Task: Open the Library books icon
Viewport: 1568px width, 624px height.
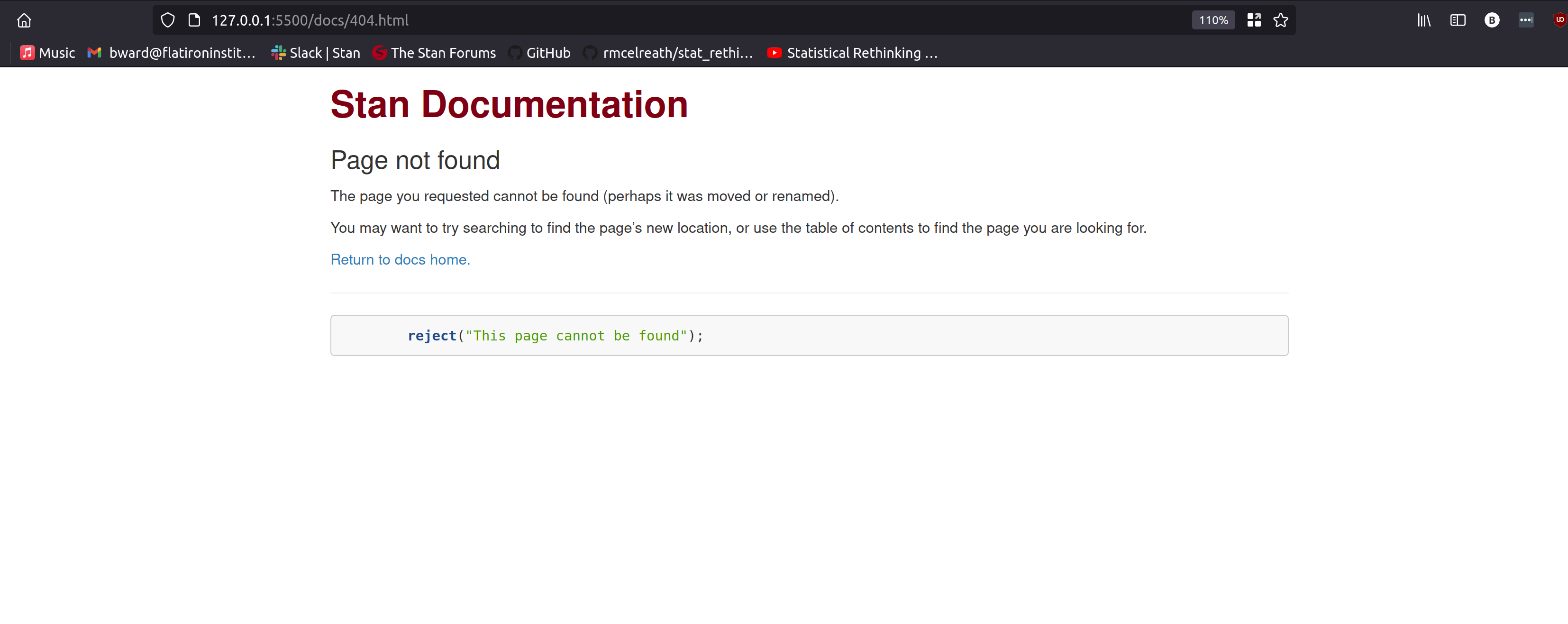Action: click(1424, 20)
